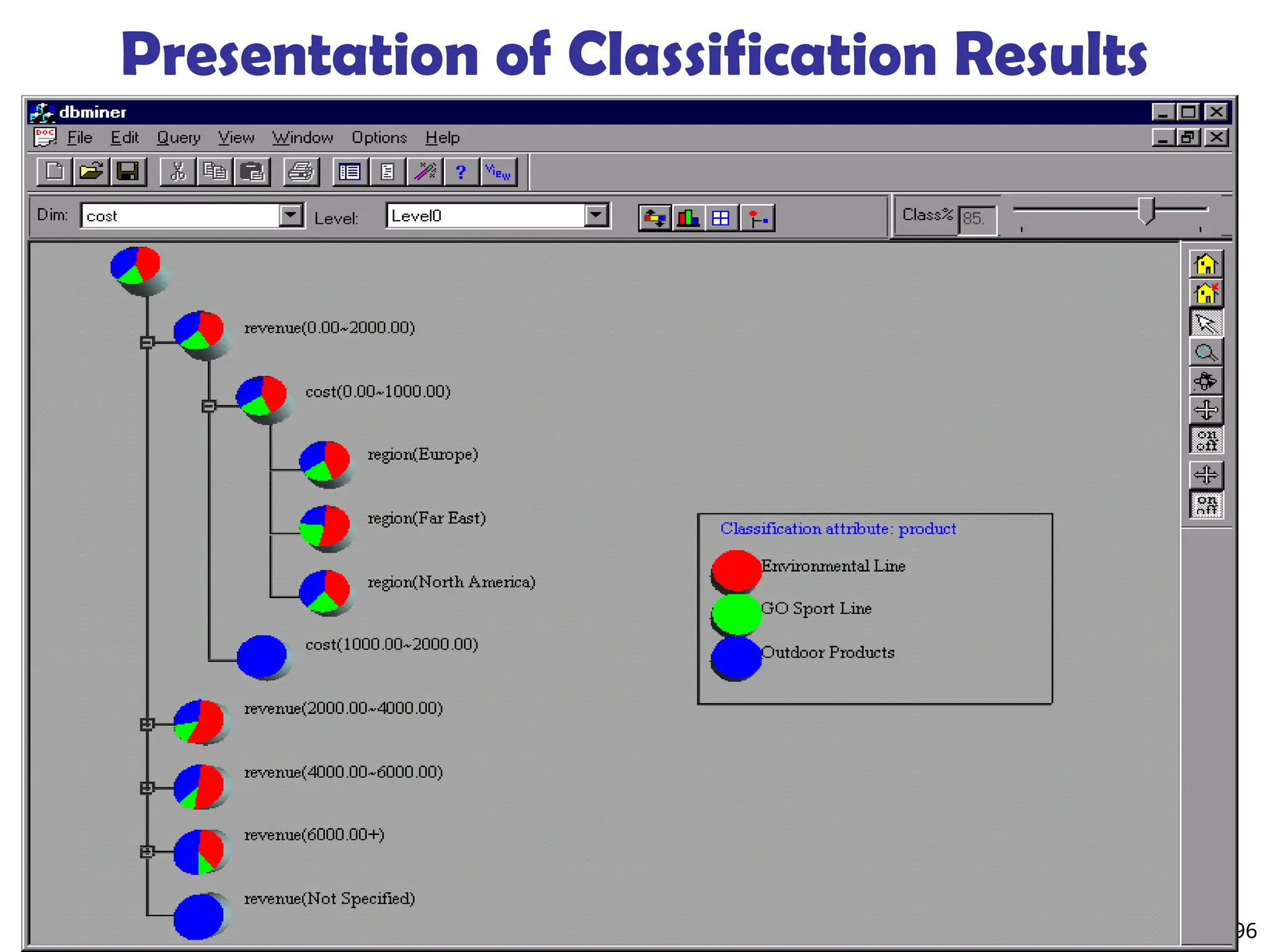Click the tree view icon with red dot

(757, 218)
